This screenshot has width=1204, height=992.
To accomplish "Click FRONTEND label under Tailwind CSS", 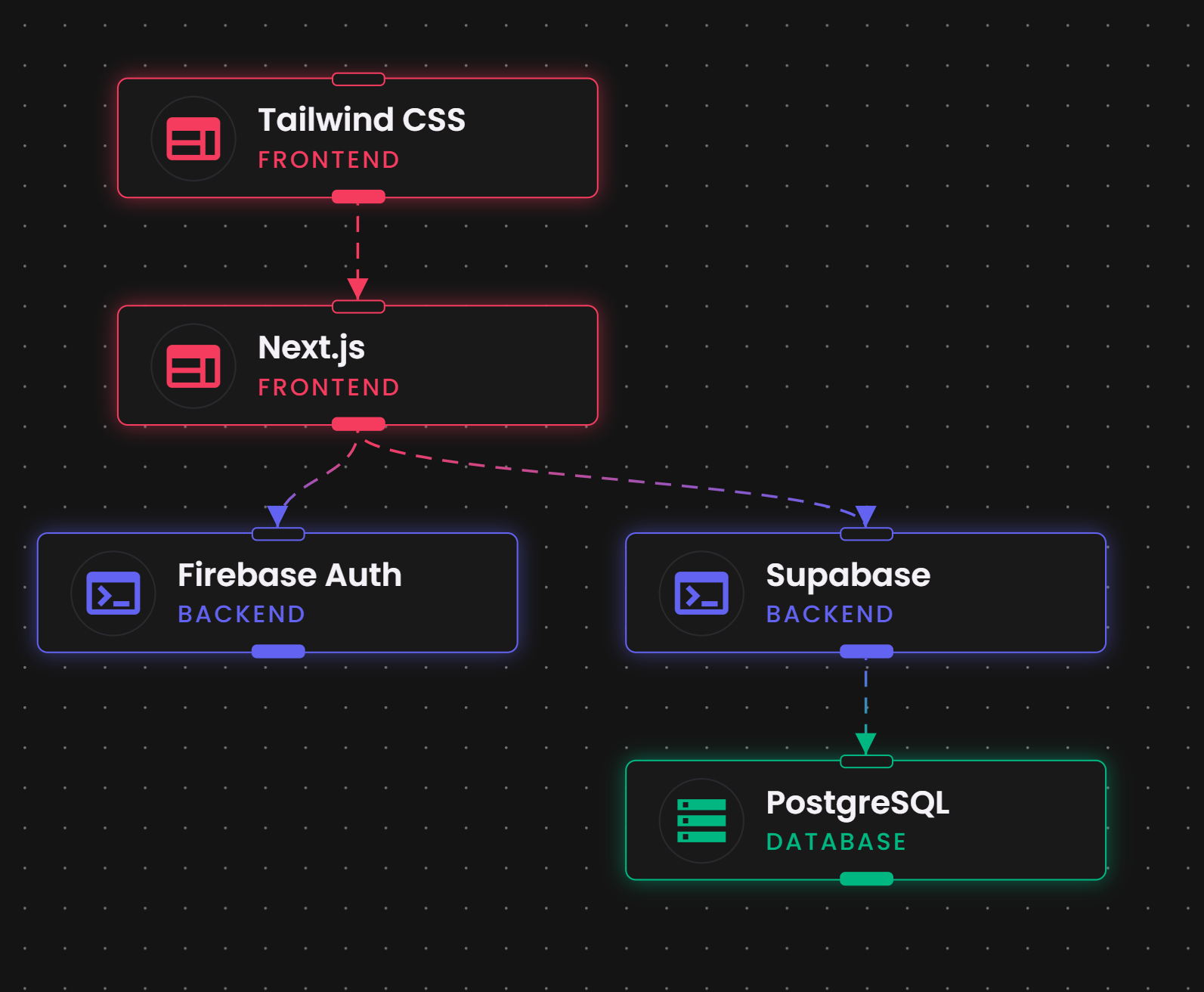I will [329, 160].
